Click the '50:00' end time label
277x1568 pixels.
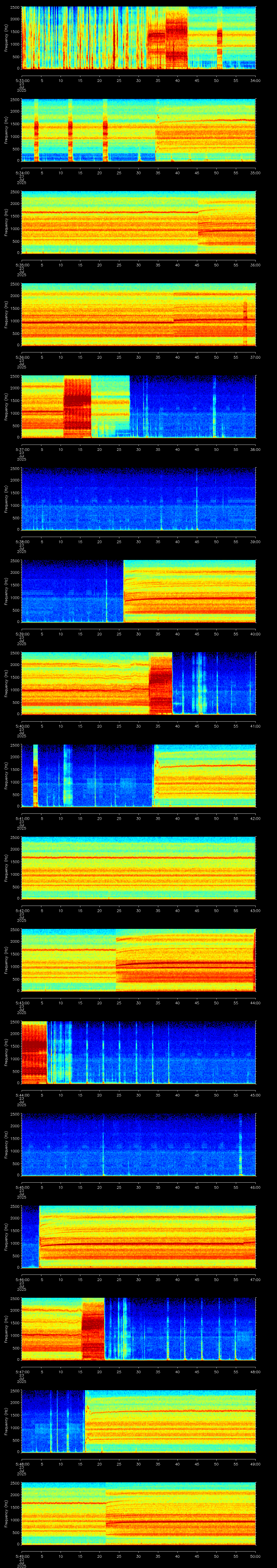click(x=255, y=1556)
